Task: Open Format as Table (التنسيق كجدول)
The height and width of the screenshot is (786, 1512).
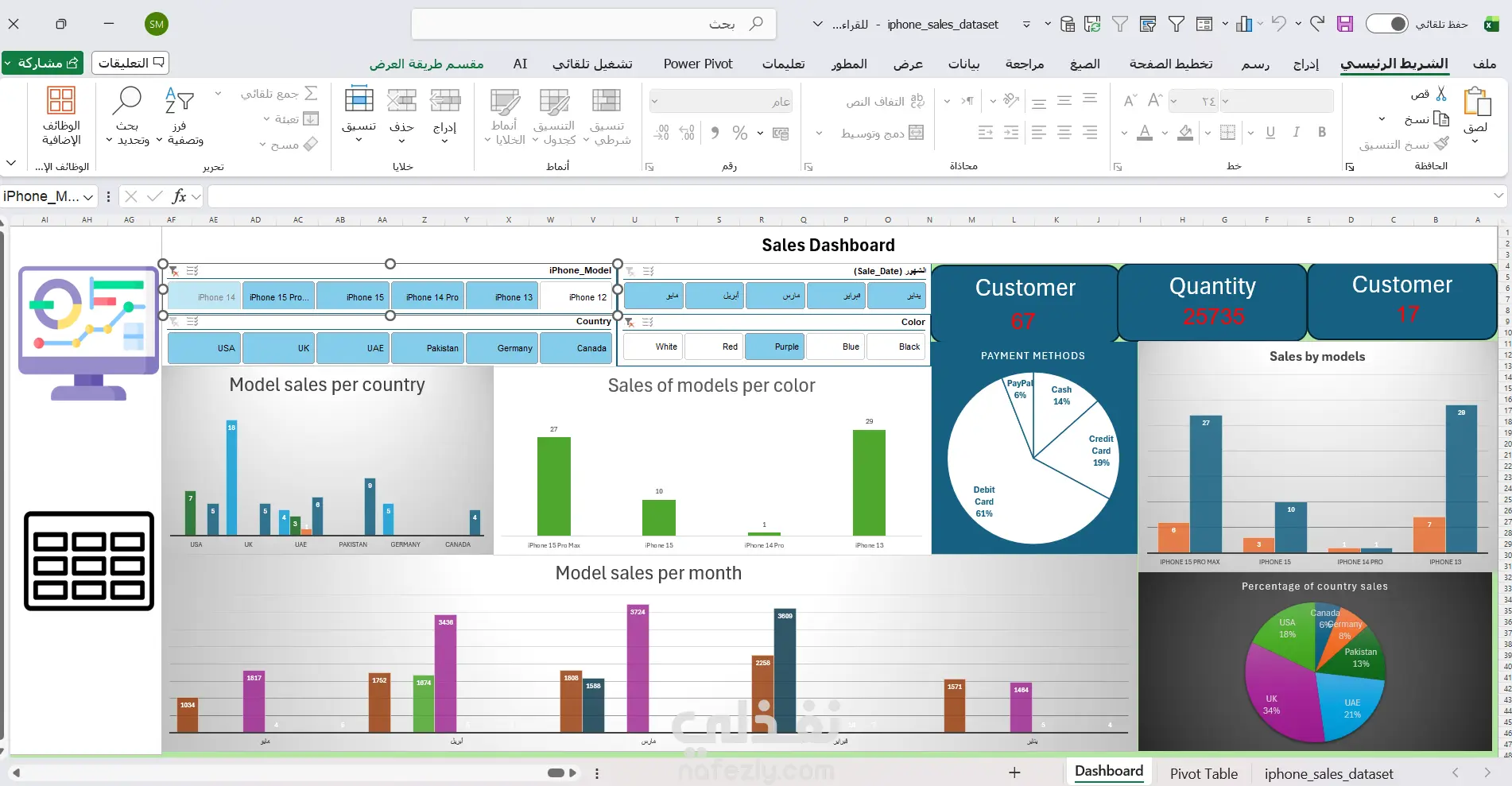Action: (x=554, y=116)
